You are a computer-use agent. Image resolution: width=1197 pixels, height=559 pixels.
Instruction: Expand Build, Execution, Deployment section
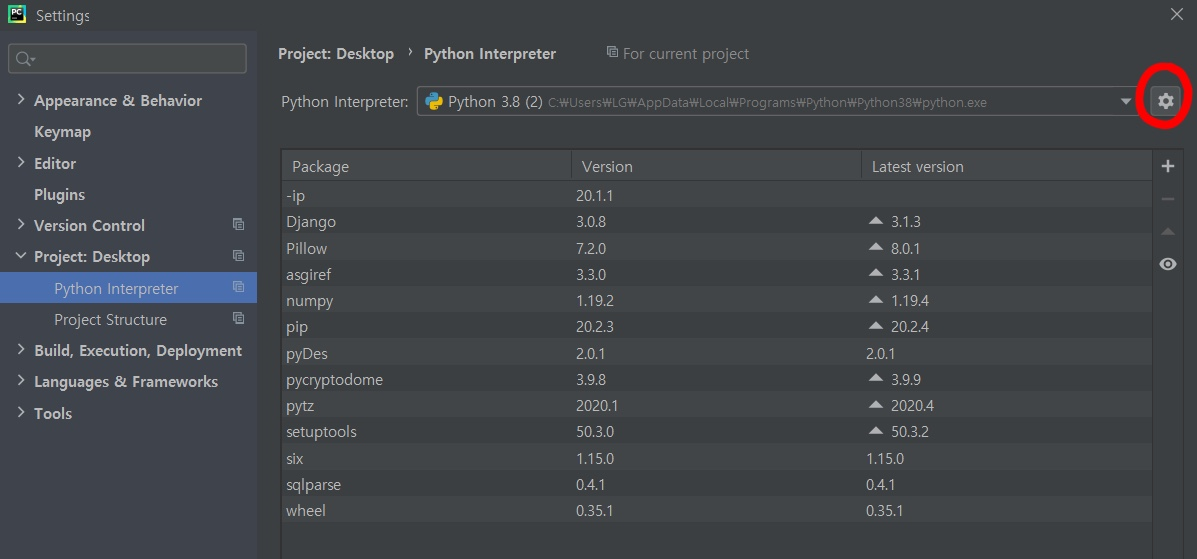pyautogui.click(x=21, y=350)
